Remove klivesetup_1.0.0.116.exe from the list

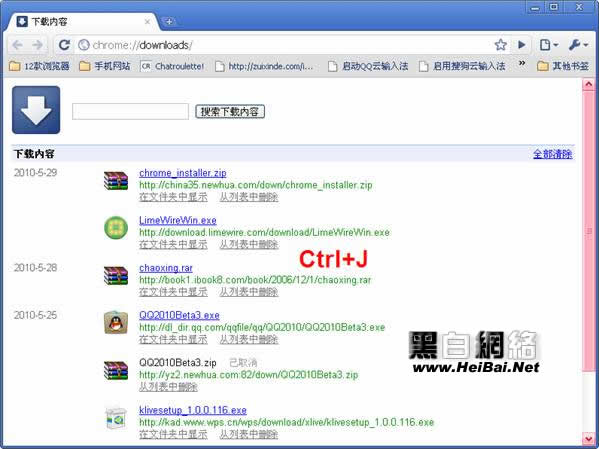click(249, 434)
